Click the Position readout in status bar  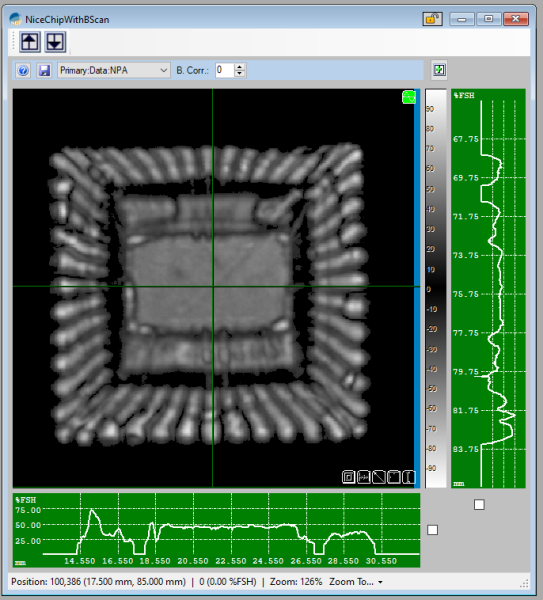click(98, 582)
